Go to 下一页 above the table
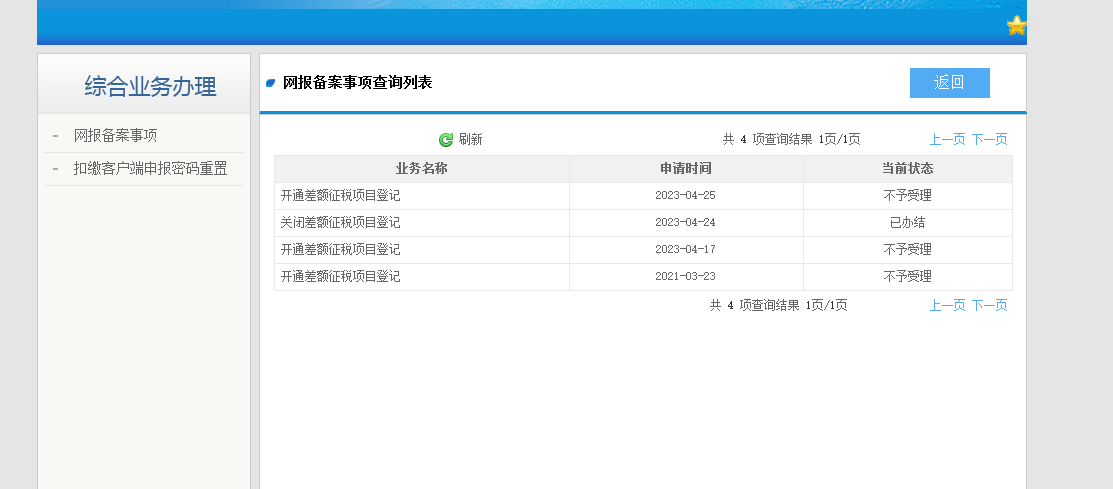 pyautogui.click(x=989, y=140)
